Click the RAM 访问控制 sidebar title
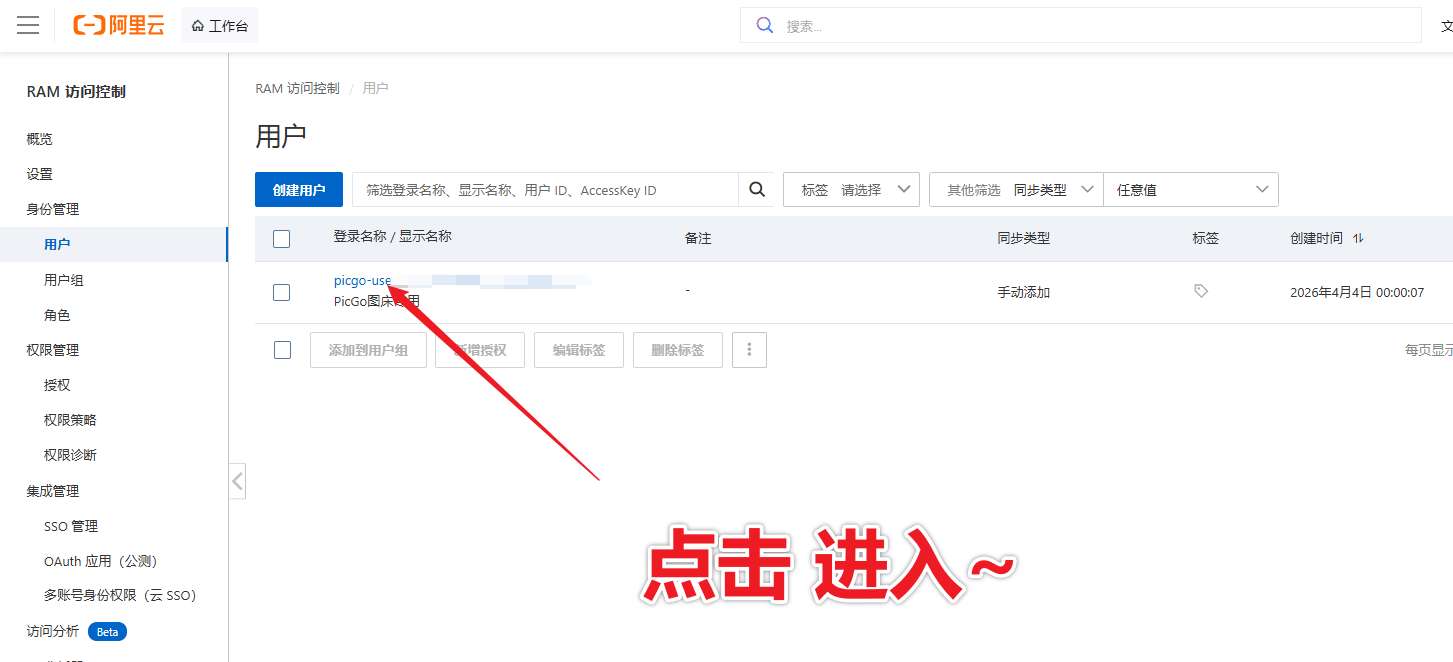The image size is (1453, 662). pyautogui.click(x=76, y=92)
